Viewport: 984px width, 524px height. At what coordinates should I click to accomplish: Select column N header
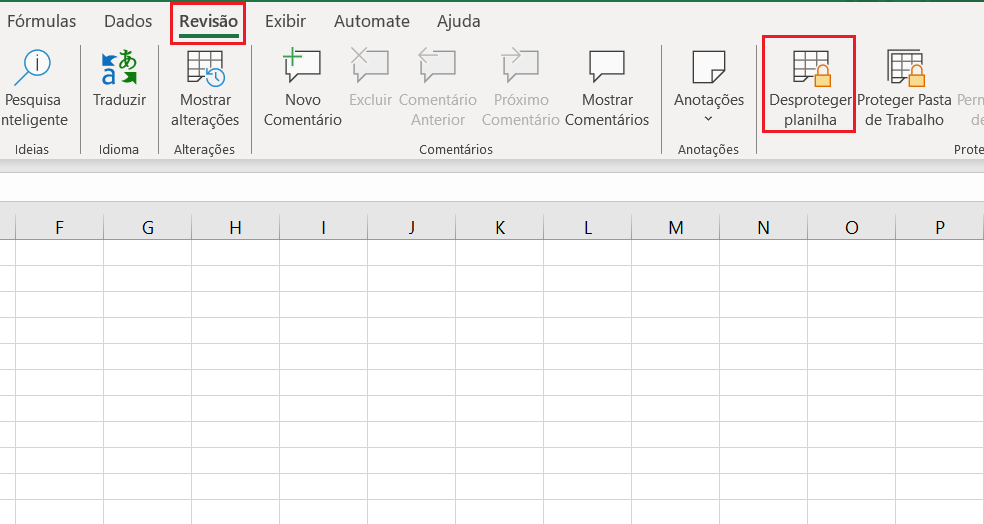point(764,227)
